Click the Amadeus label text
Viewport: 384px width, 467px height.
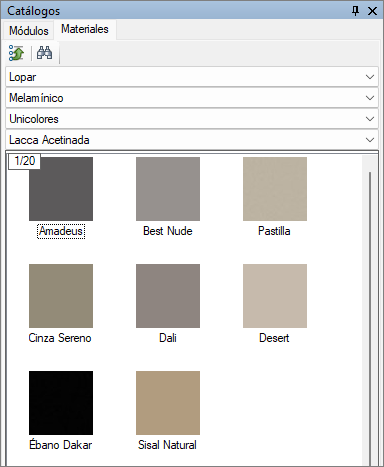(x=61, y=231)
